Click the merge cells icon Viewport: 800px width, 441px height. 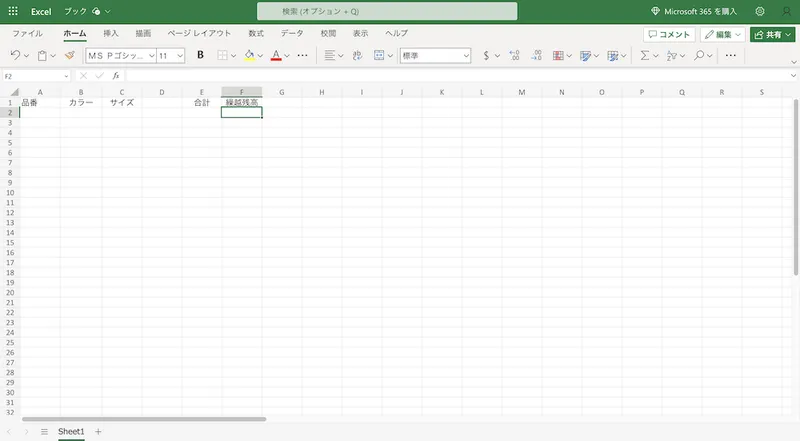click(379, 55)
